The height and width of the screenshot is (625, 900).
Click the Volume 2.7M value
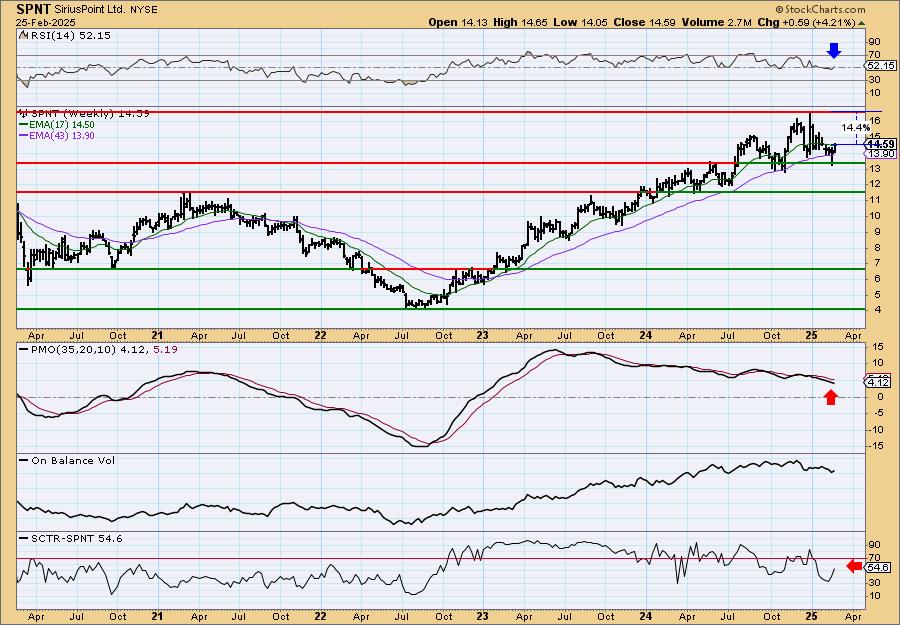[x=716, y=22]
